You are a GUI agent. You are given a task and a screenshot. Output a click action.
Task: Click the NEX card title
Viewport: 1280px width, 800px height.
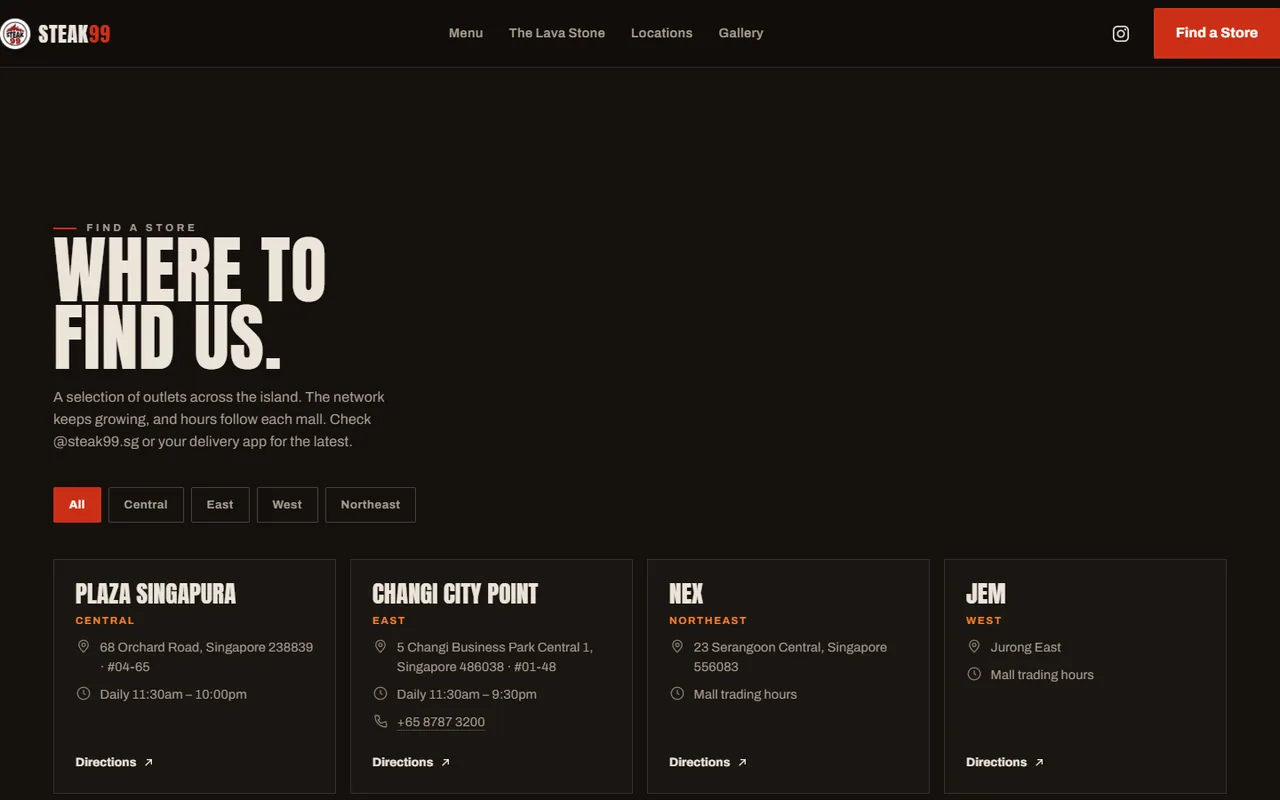click(686, 594)
